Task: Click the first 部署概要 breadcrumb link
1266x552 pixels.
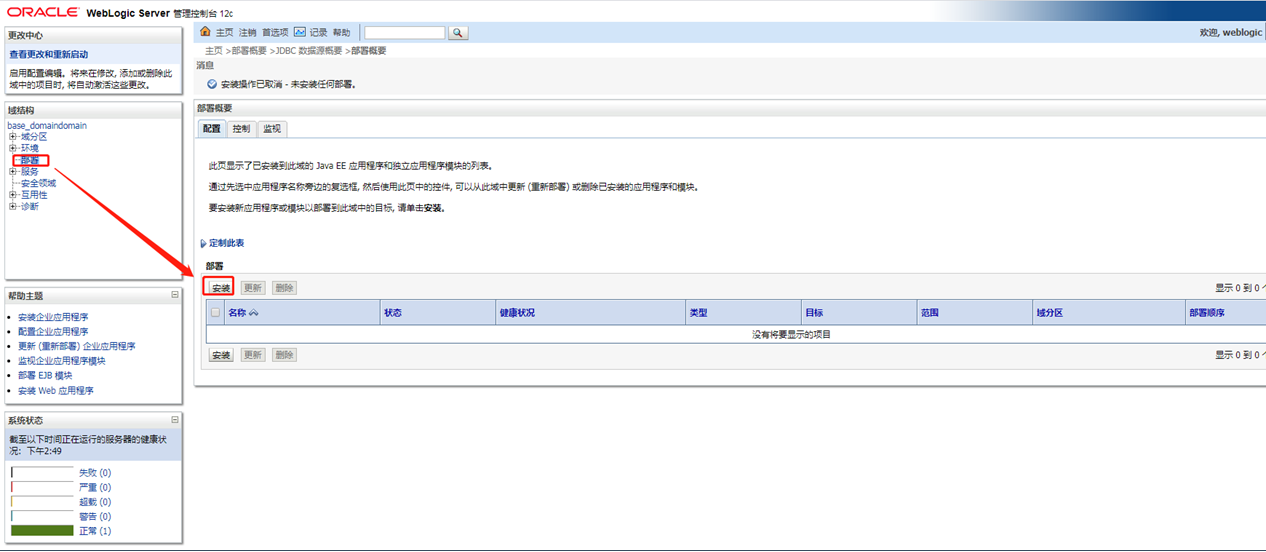Action: tap(249, 51)
